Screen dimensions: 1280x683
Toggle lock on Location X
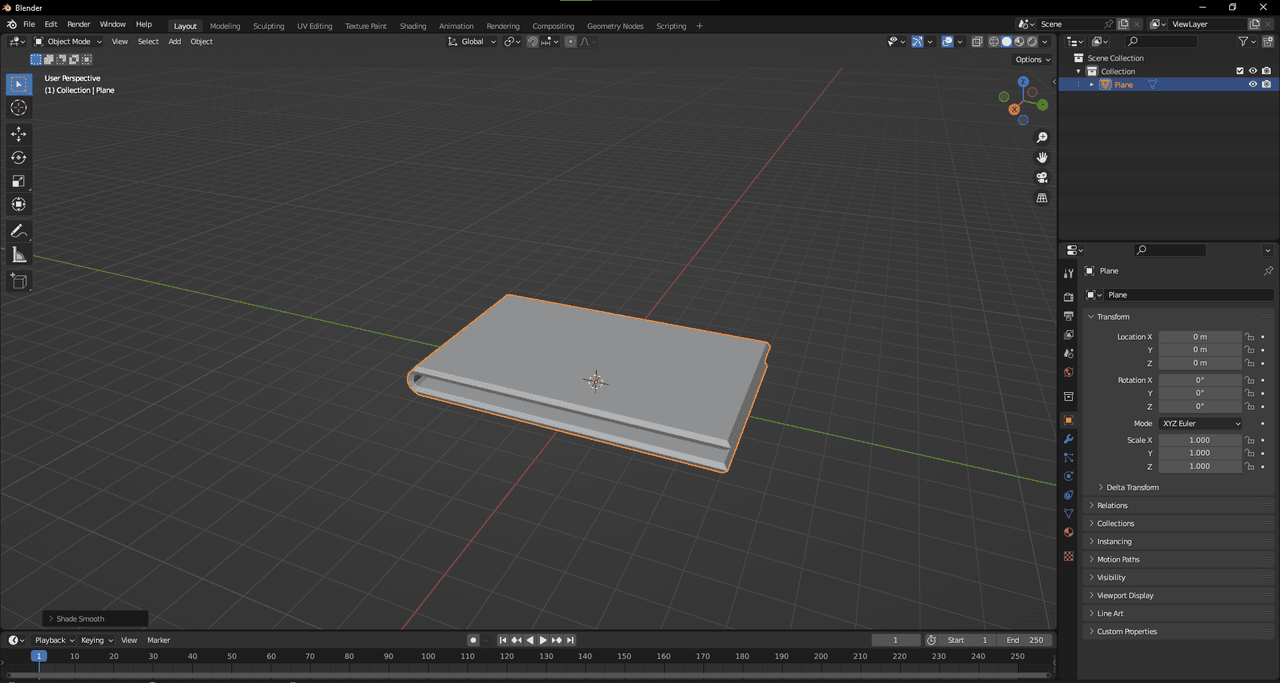[1249, 337]
